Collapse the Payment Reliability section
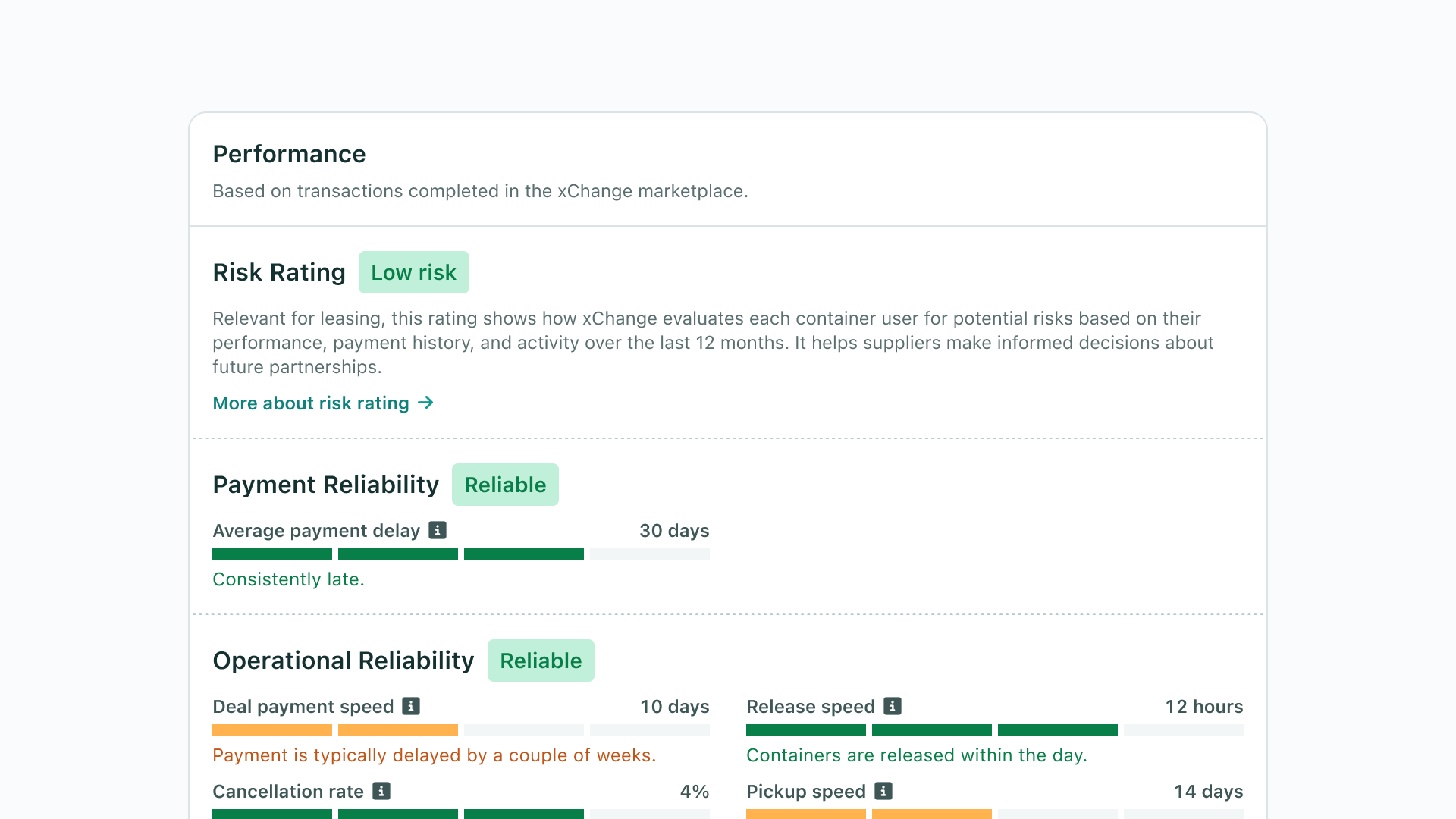The image size is (1456, 819). coord(326,485)
